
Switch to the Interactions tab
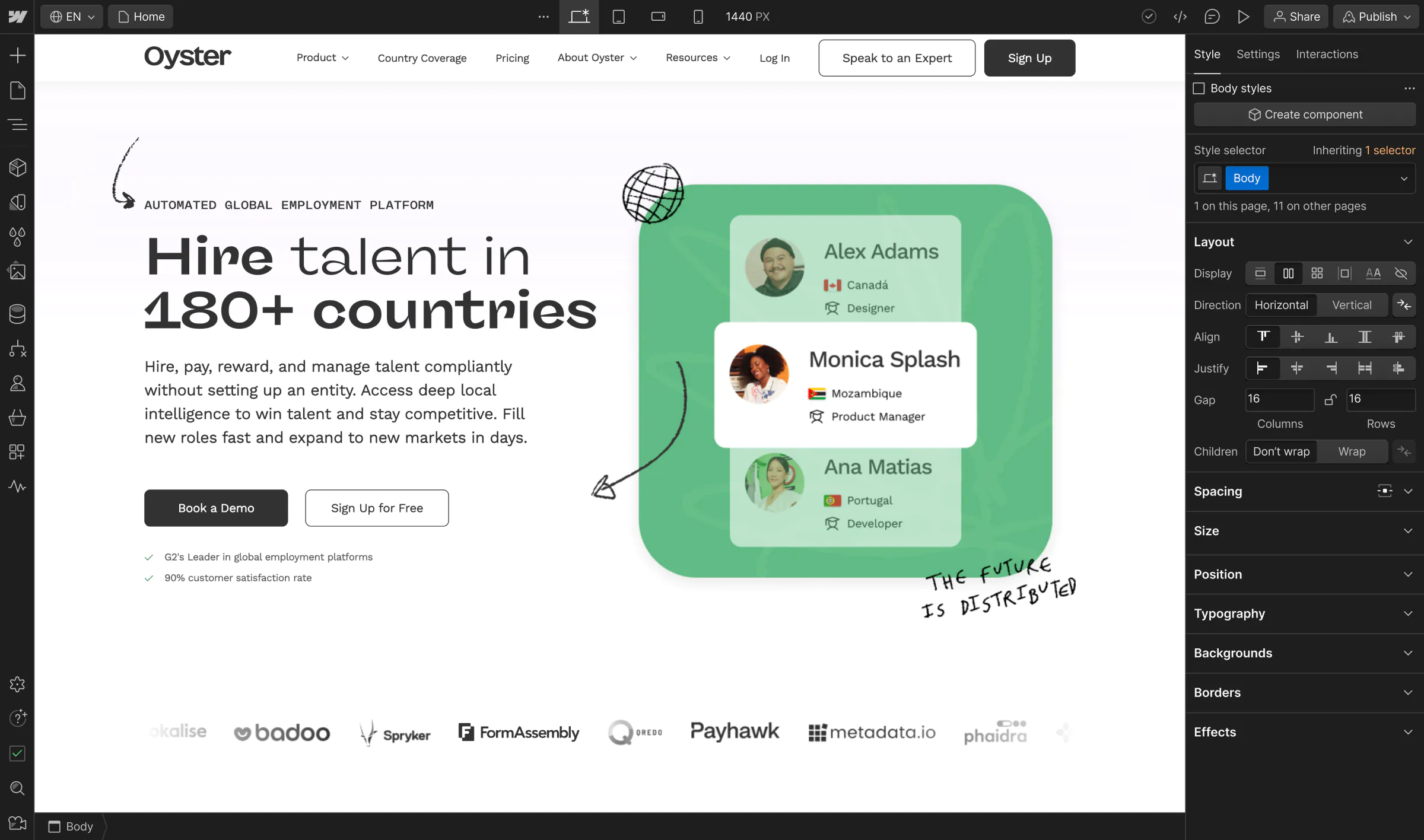pos(1327,54)
